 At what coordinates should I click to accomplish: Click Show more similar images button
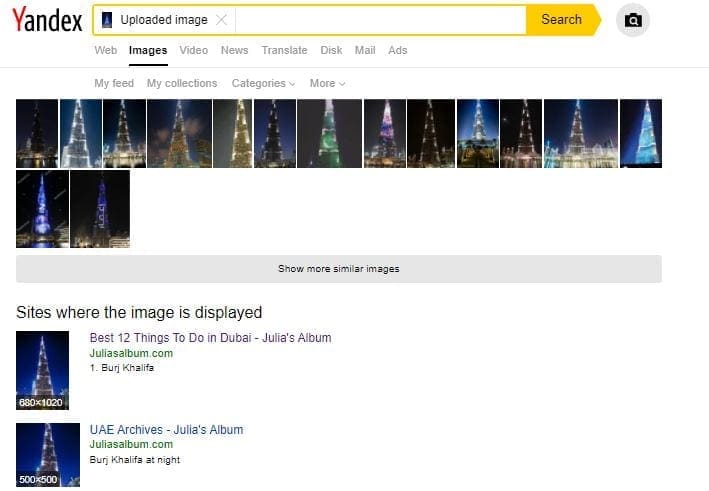point(338,269)
